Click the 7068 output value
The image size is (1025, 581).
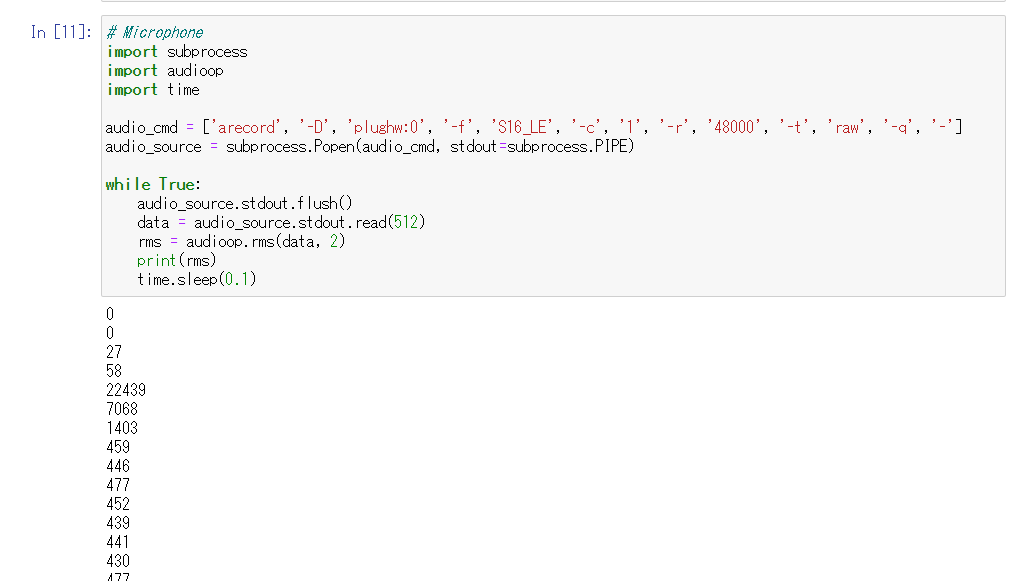click(122, 409)
